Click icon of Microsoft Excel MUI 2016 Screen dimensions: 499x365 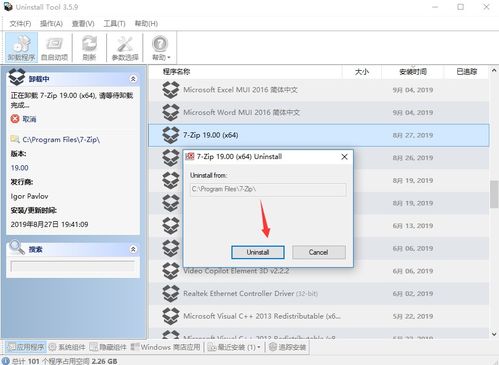pos(171,90)
